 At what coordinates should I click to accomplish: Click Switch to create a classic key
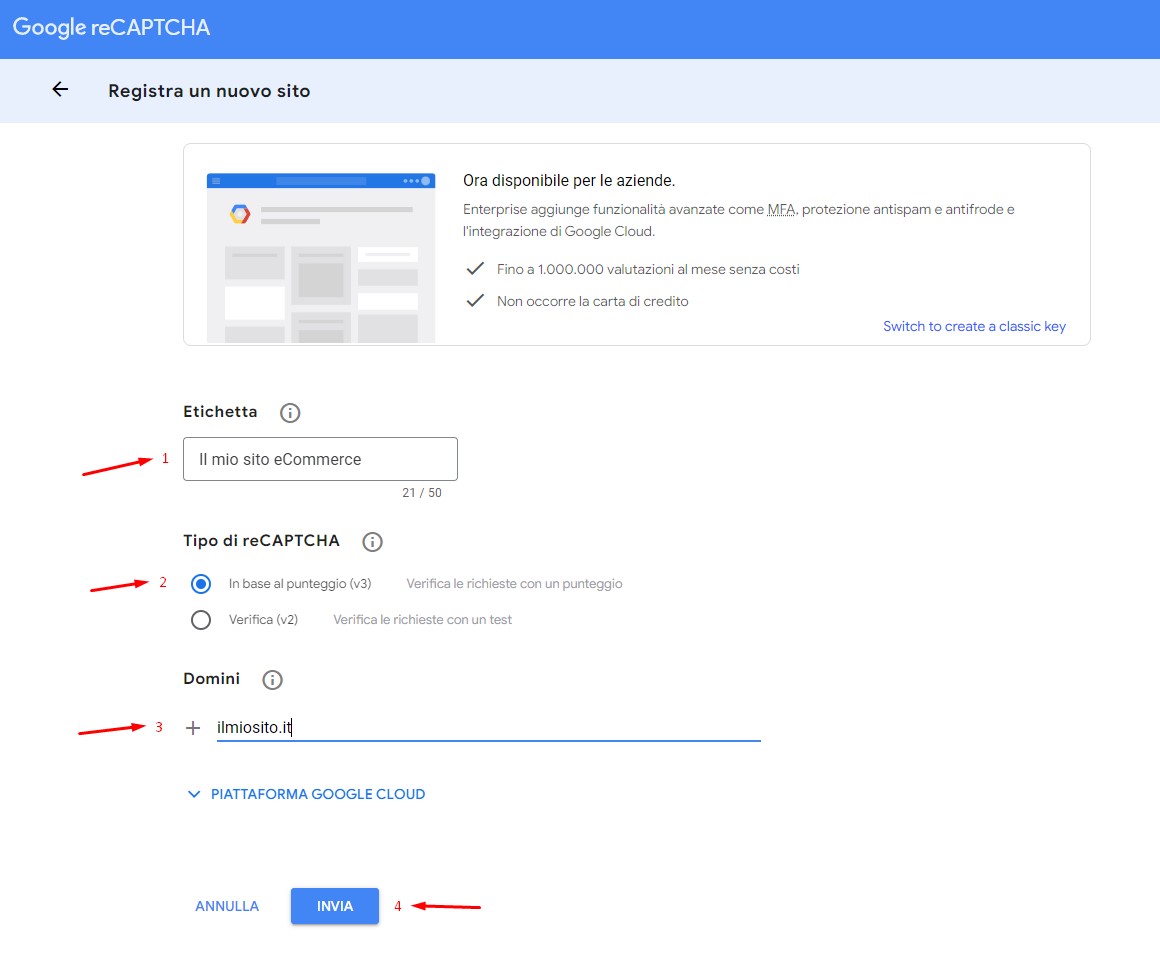[974, 326]
